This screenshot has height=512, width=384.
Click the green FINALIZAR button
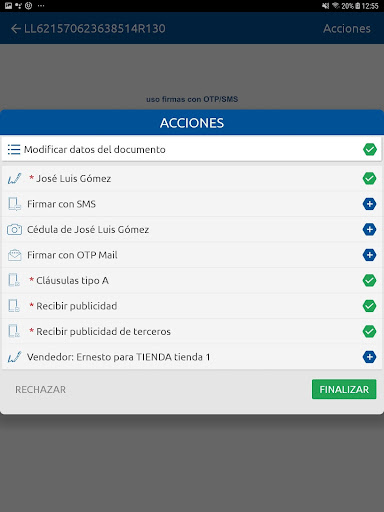point(344,389)
